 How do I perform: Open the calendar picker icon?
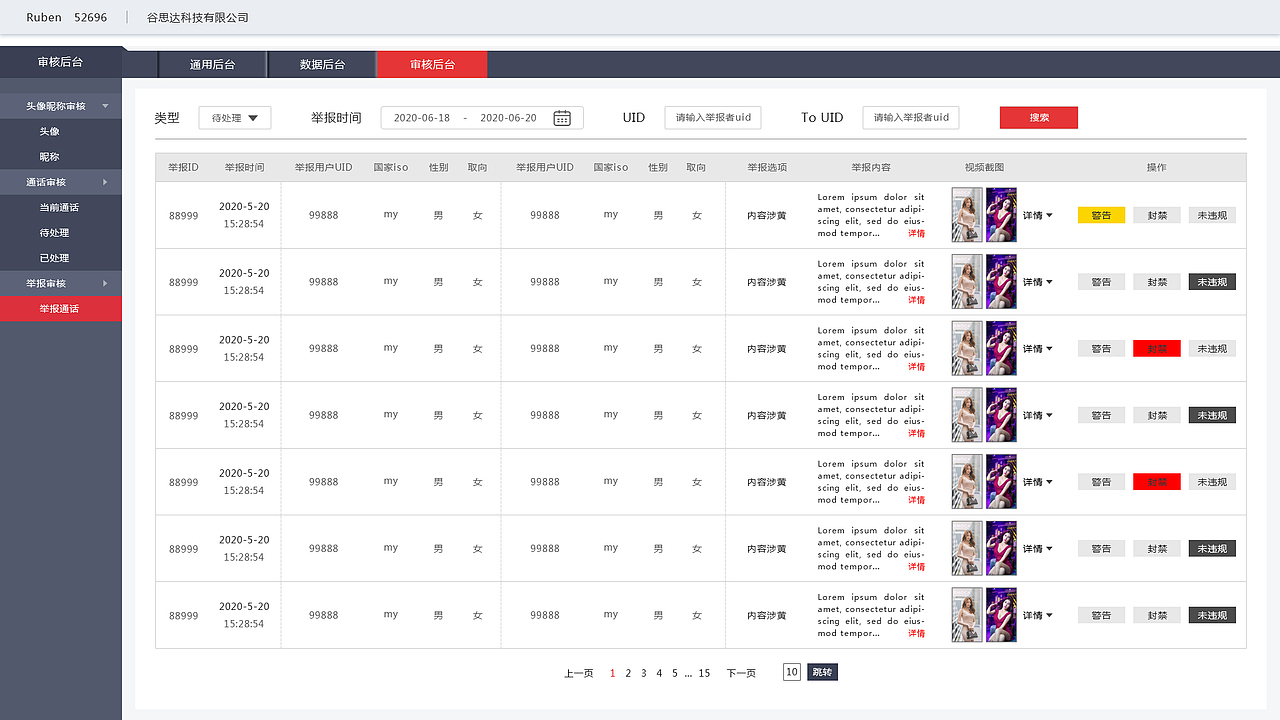pos(562,118)
